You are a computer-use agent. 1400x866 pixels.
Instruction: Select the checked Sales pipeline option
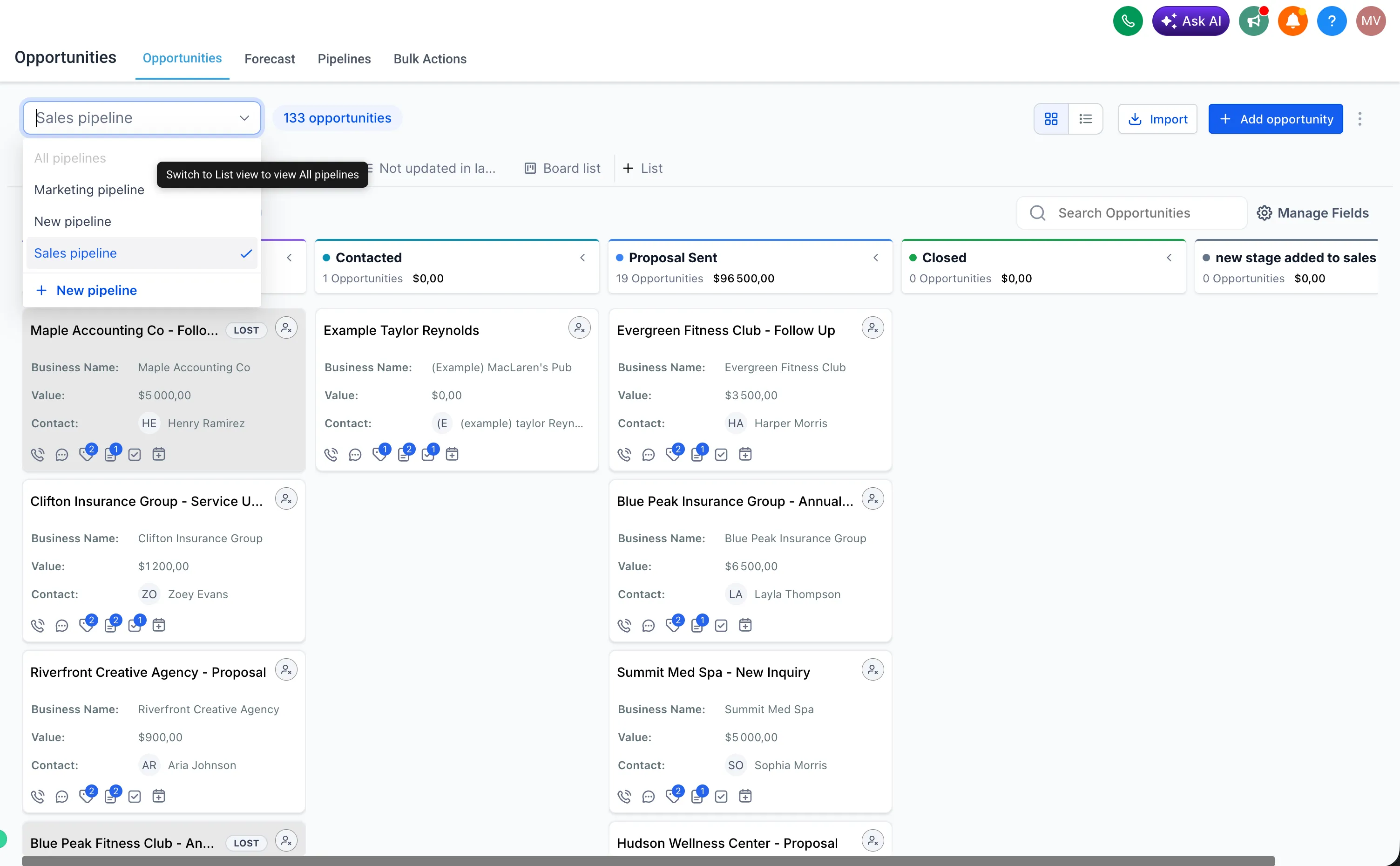click(x=142, y=252)
